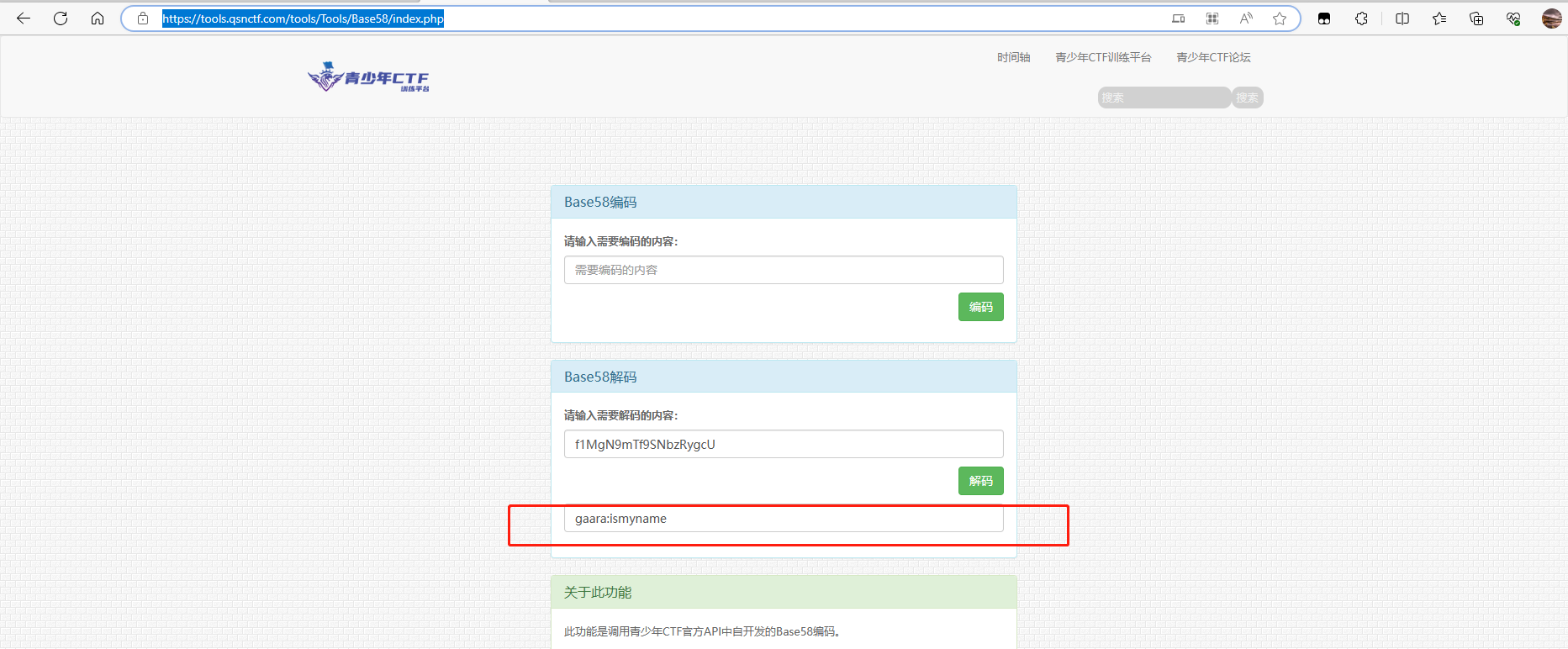Click the 青少年CTF logo
Screen dimensions: 1568x649
368,77
